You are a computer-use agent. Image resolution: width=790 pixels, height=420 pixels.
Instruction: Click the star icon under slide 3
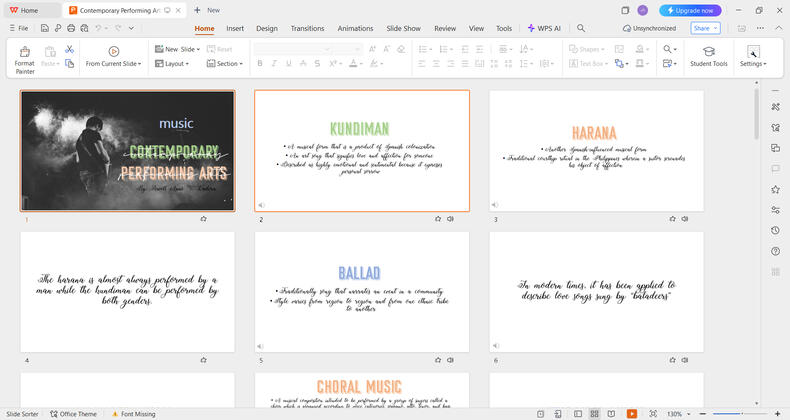click(673, 219)
